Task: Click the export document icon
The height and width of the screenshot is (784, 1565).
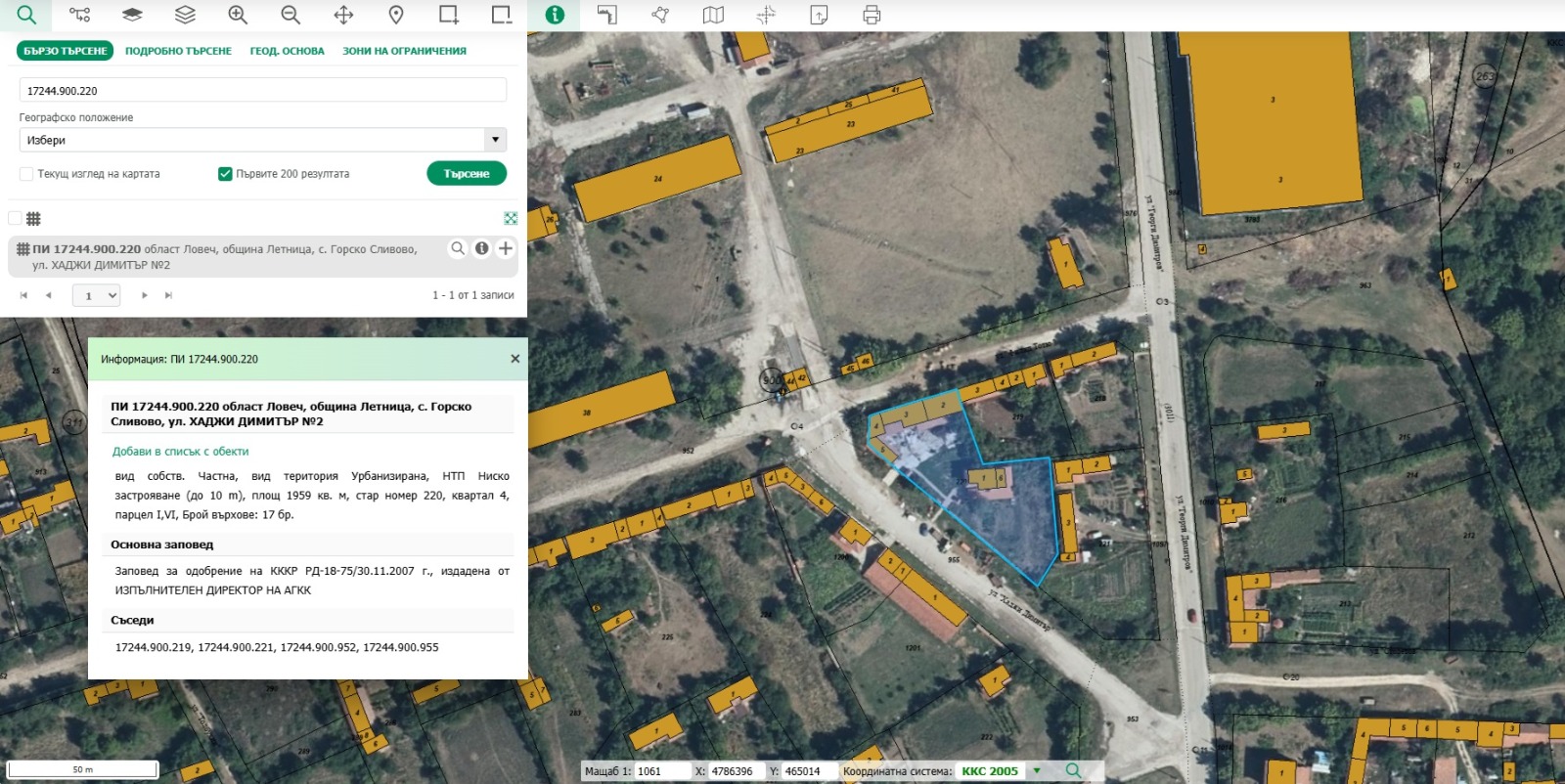Action: click(819, 15)
